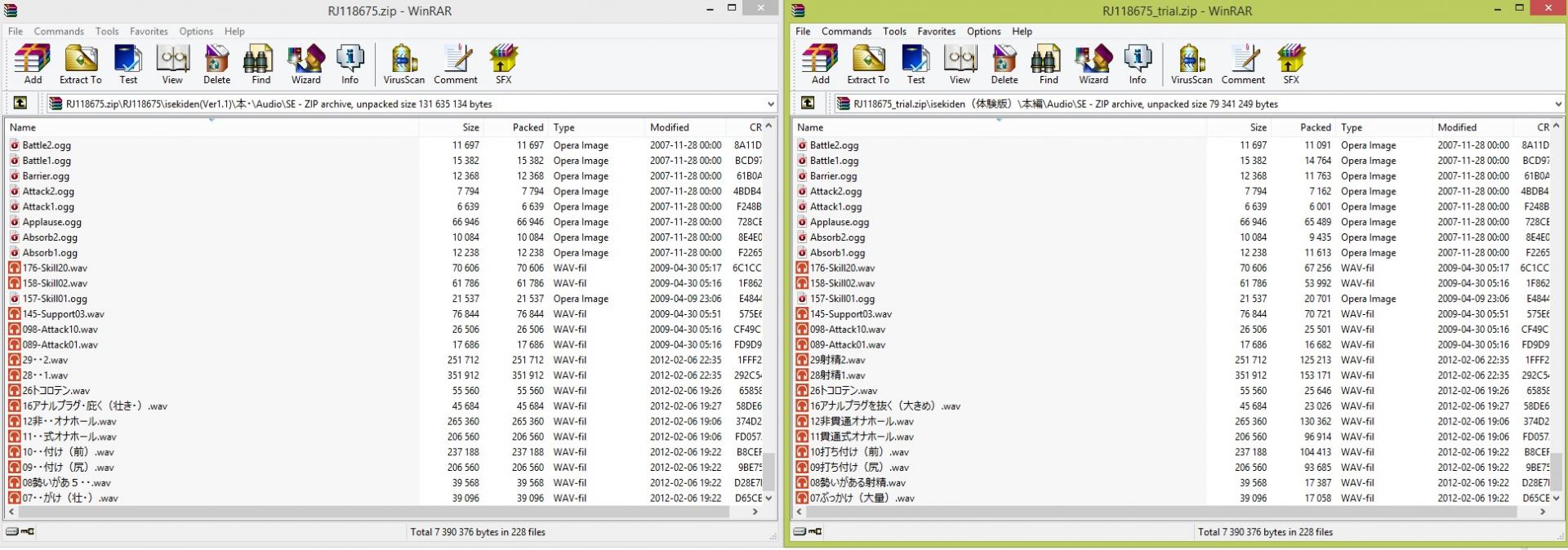Click horizontal scrollbar in RJ118675_trial.zip file list
The image size is (1568, 550).
pyautogui.click(x=1160, y=512)
